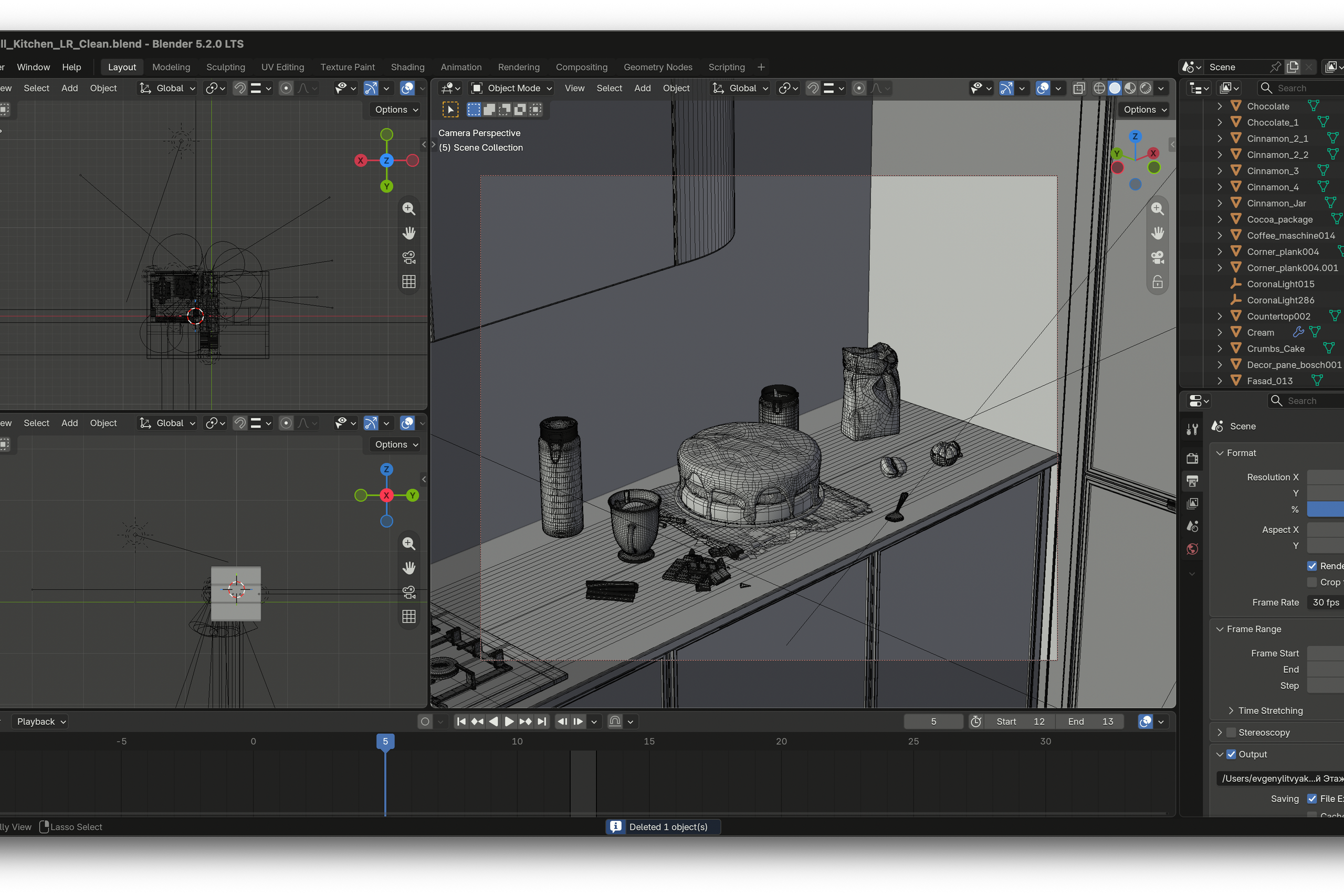This screenshot has height=896, width=1344.
Task: Click timeline playhead marker at frame 5
Action: coord(385,741)
